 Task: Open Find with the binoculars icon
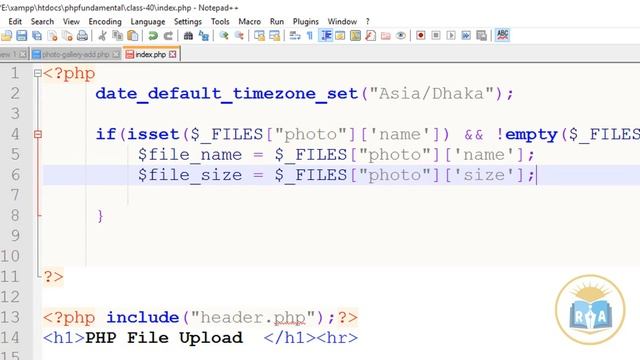click(x=188, y=36)
